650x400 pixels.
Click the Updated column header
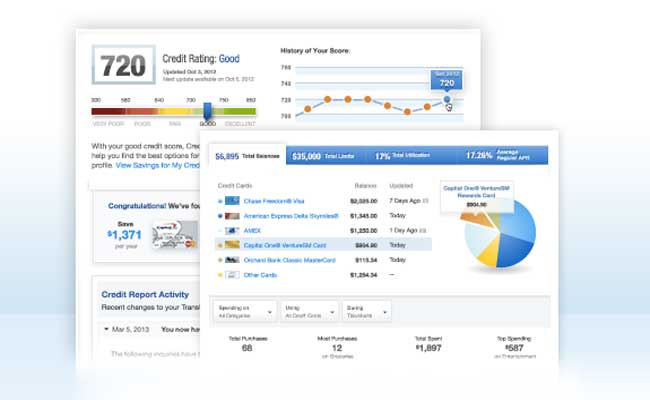401,186
